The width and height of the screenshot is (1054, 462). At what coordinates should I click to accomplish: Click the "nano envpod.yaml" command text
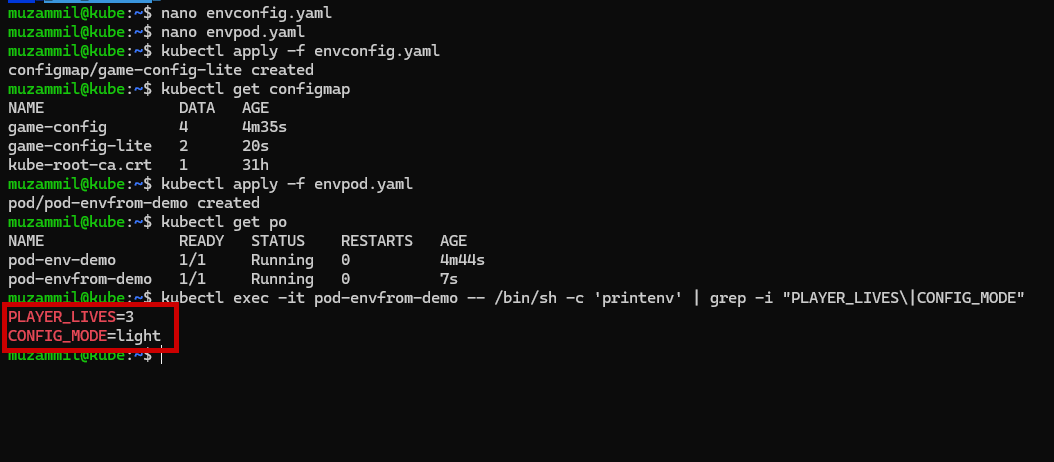(233, 32)
